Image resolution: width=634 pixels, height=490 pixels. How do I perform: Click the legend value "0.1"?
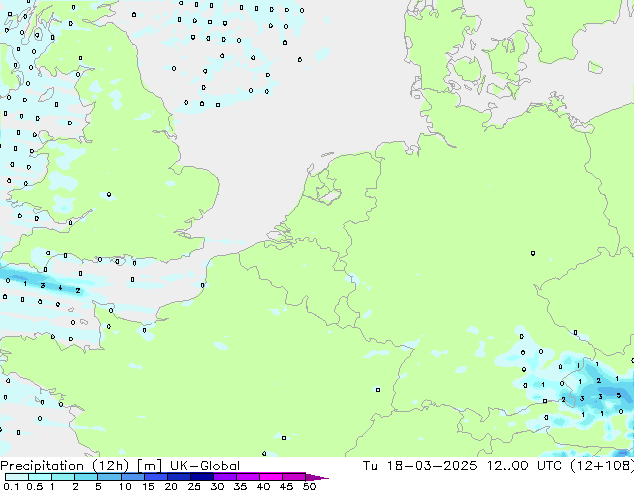pos(11,486)
